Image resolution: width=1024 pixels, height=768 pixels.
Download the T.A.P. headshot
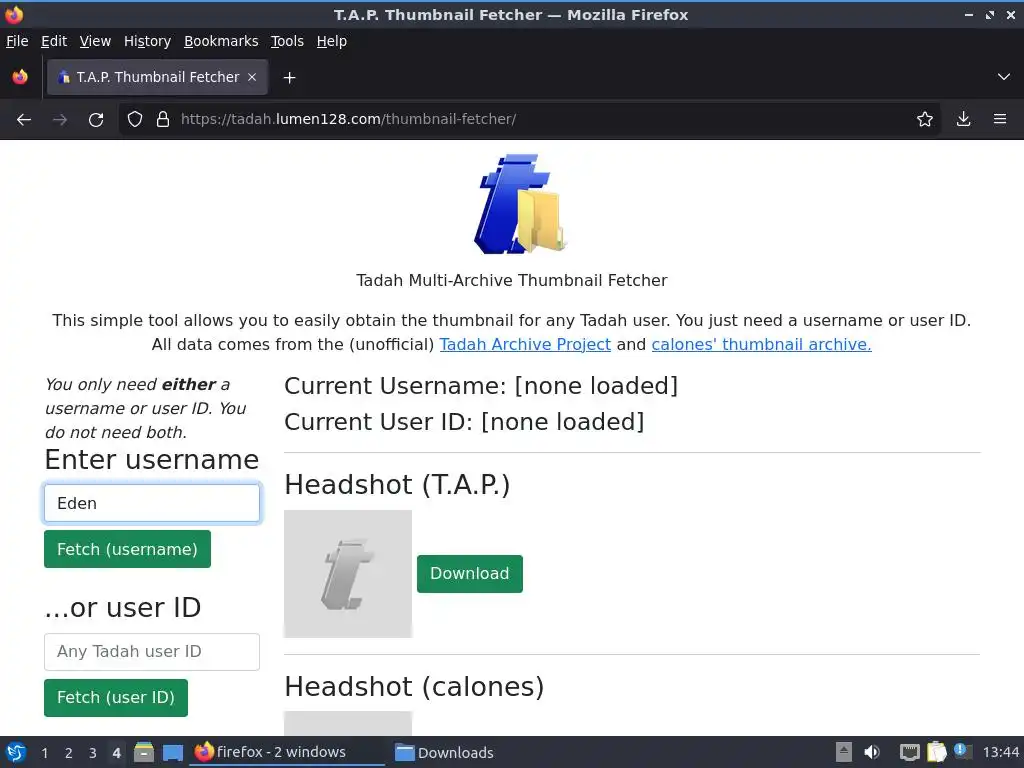click(x=470, y=573)
